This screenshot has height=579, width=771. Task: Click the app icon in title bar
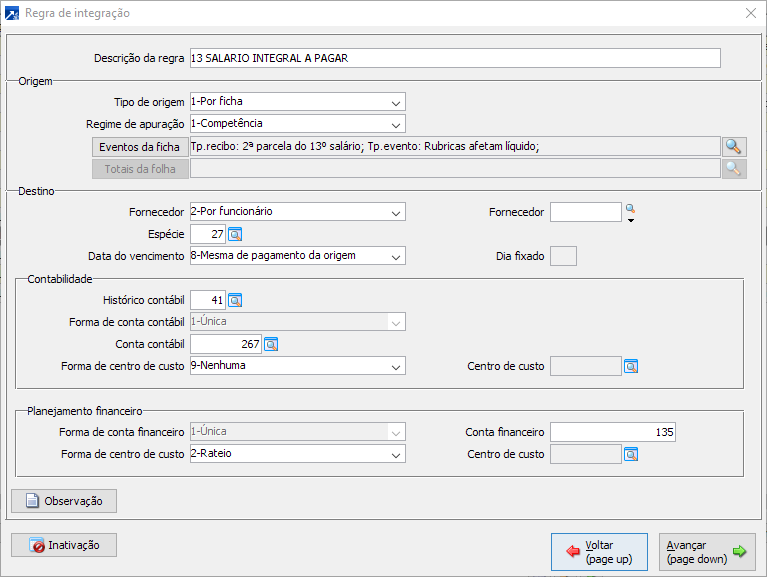pos(13,13)
